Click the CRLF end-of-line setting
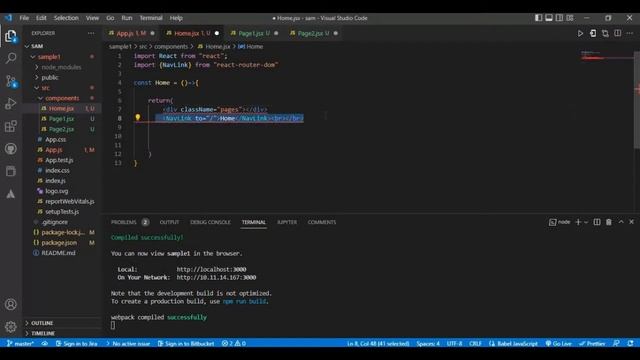 [x=475, y=343]
